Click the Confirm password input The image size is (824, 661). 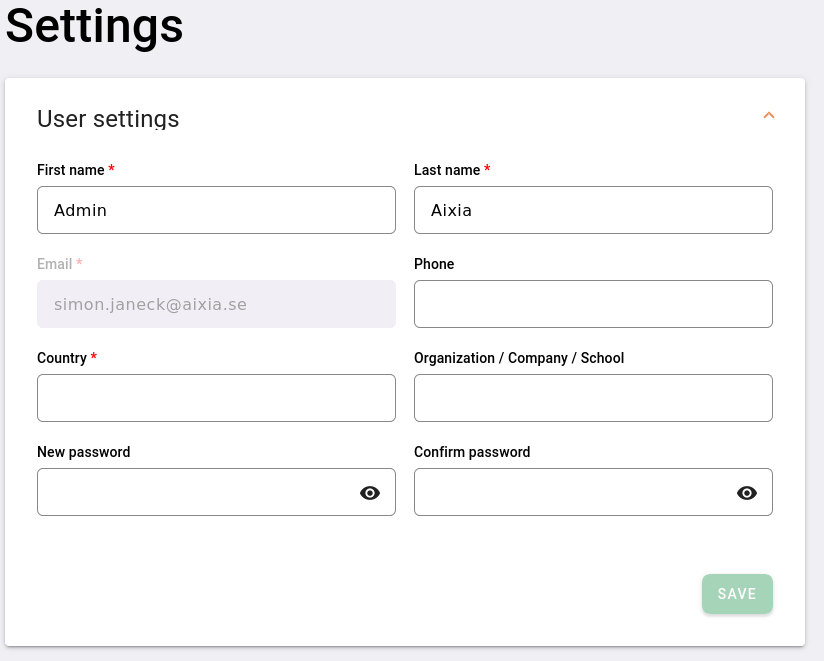570,492
